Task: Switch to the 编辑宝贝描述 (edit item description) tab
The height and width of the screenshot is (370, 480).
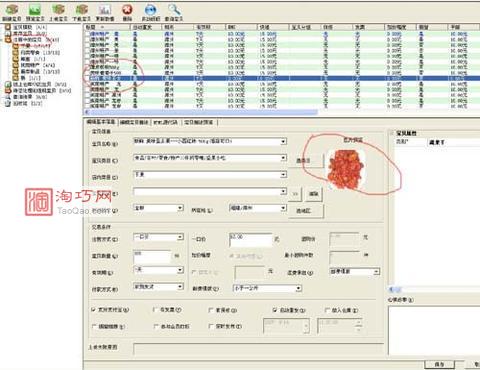Action: pos(134,122)
